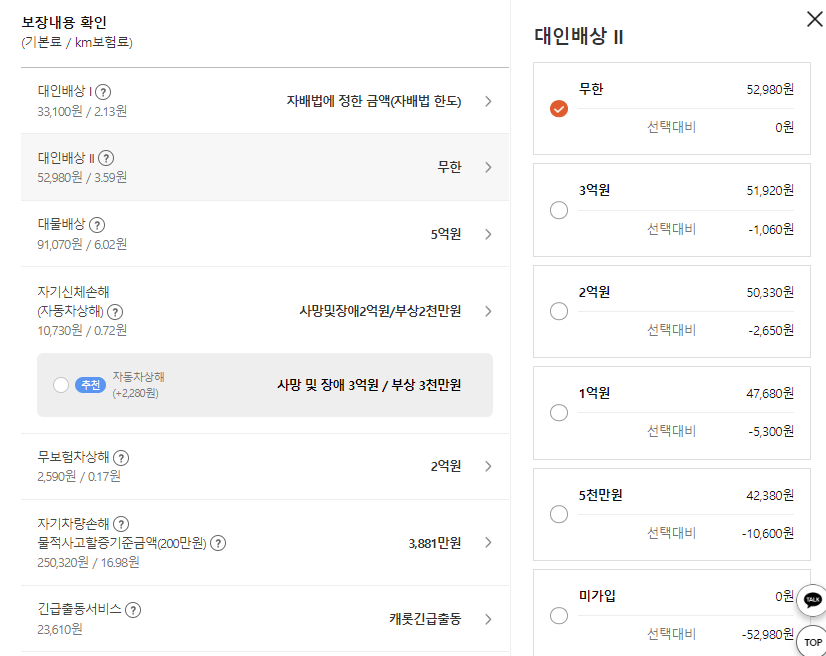The width and height of the screenshot is (826, 656).
Task: Expand the 무보험차상해 row details
Action: click(x=488, y=468)
